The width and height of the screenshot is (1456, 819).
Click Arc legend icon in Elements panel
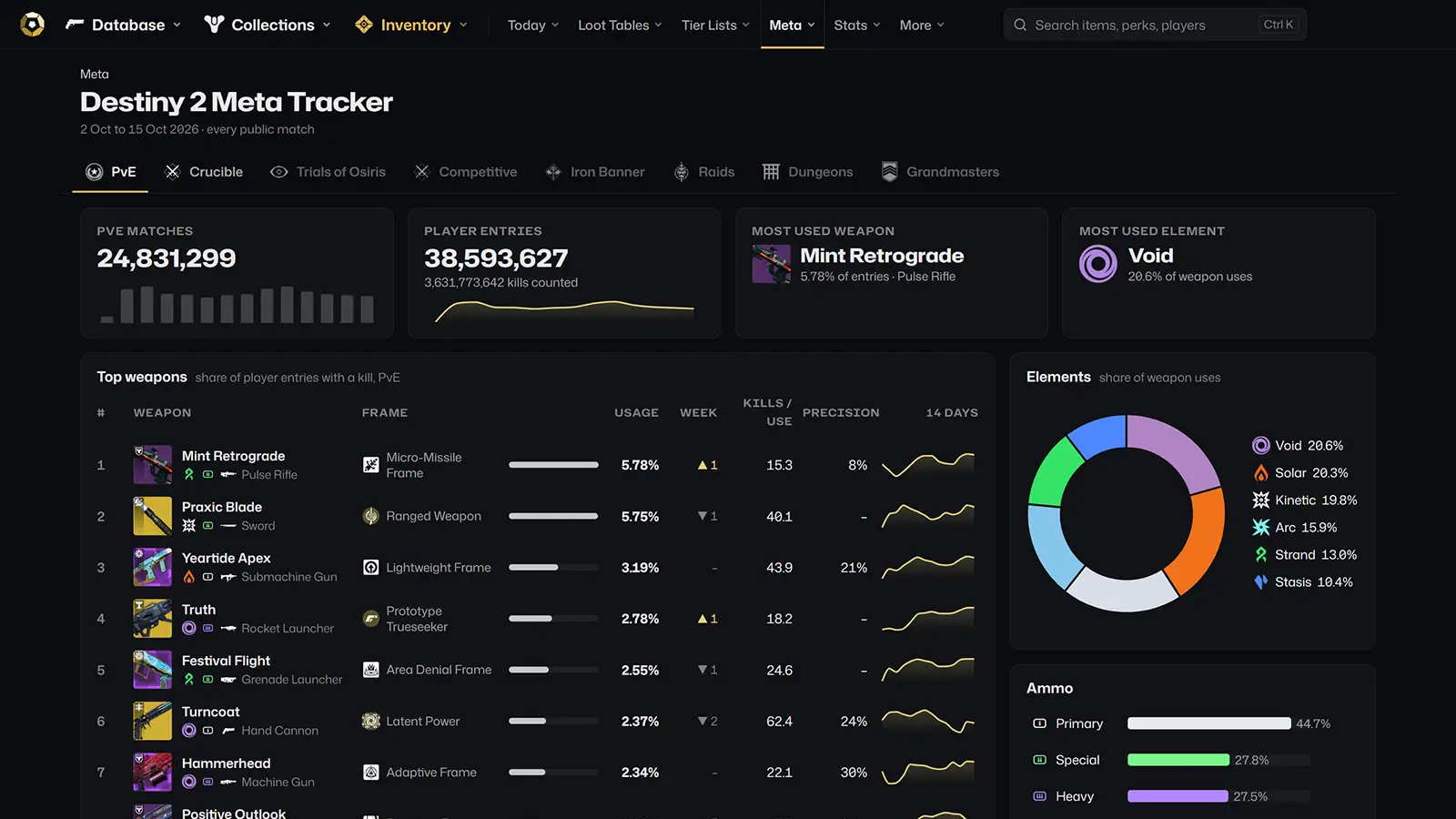tap(1260, 527)
